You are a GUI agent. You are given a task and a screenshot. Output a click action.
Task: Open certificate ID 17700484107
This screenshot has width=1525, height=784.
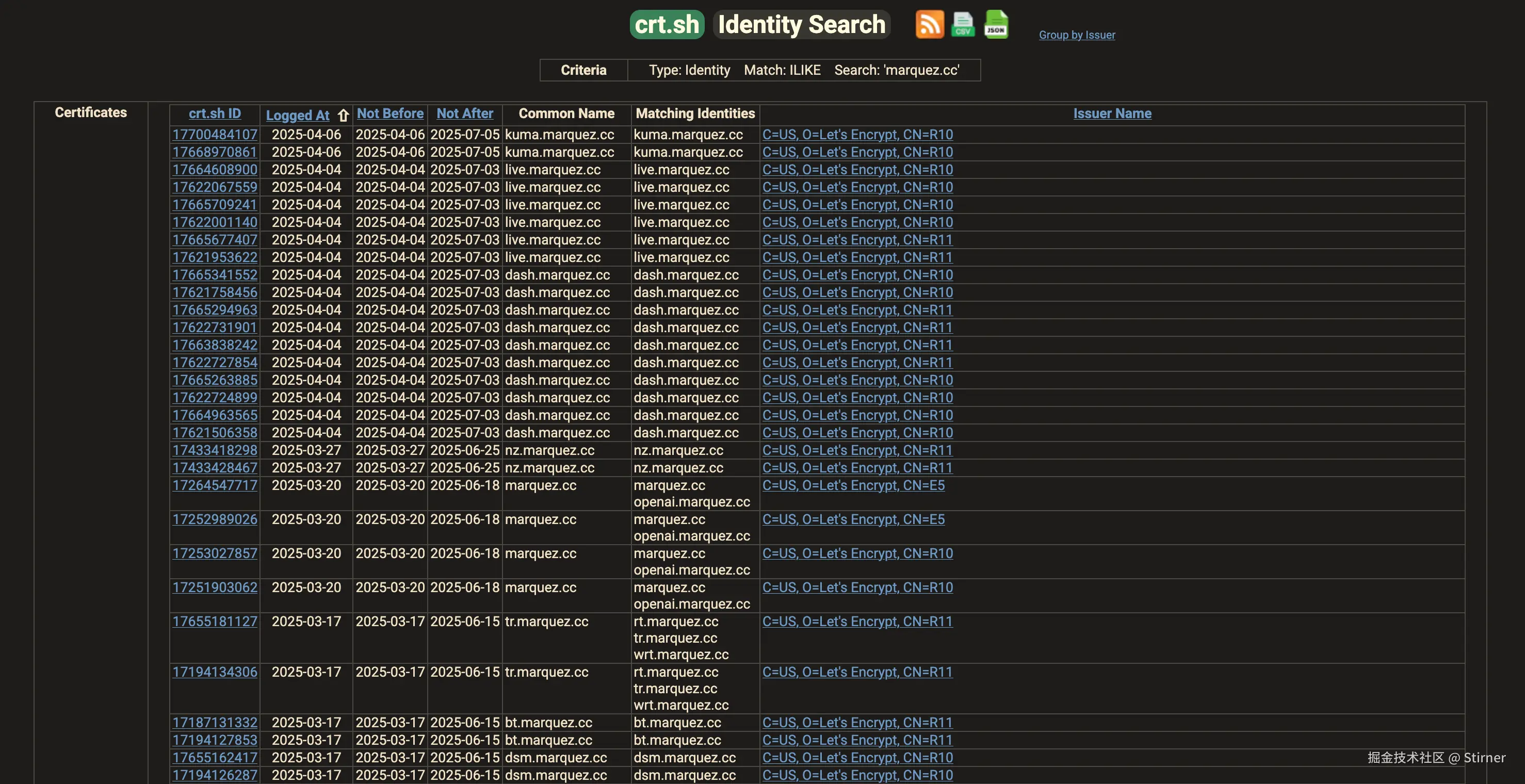(x=215, y=135)
